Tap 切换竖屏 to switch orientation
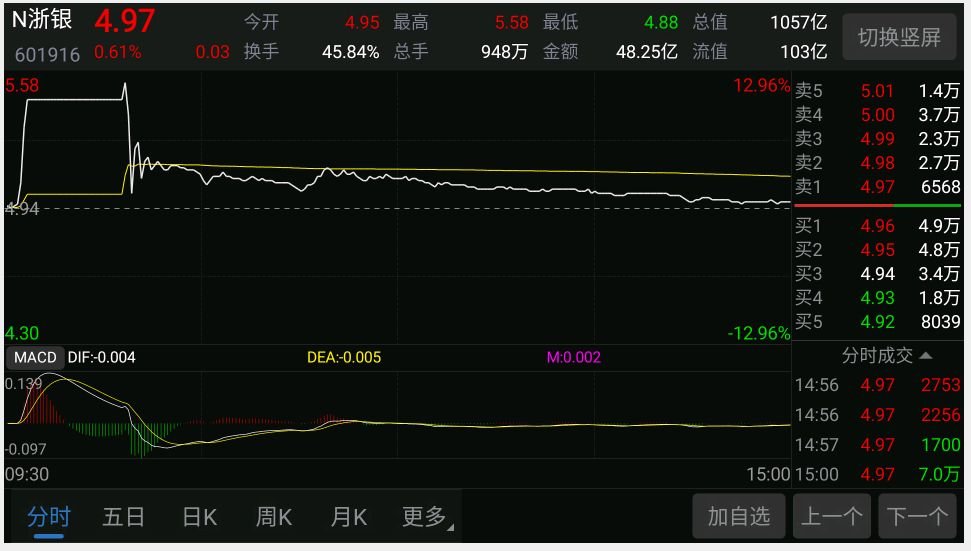This screenshot has width=971, height=551. (899, 37)
